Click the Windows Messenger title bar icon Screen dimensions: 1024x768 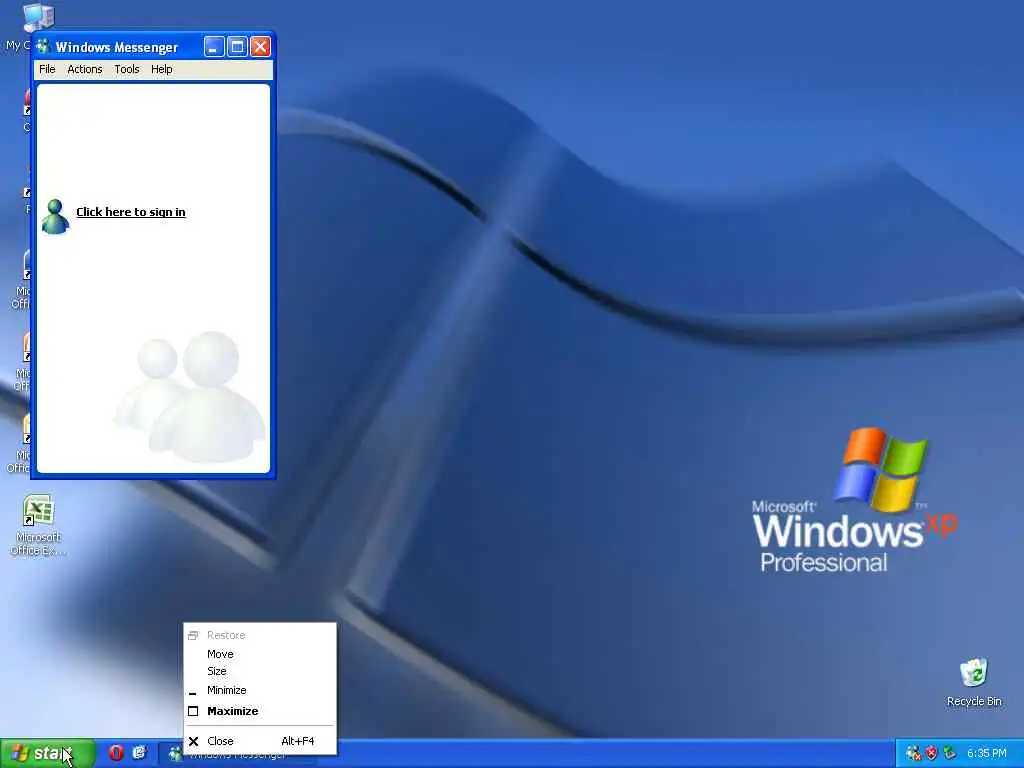click(x=43, y=46)
